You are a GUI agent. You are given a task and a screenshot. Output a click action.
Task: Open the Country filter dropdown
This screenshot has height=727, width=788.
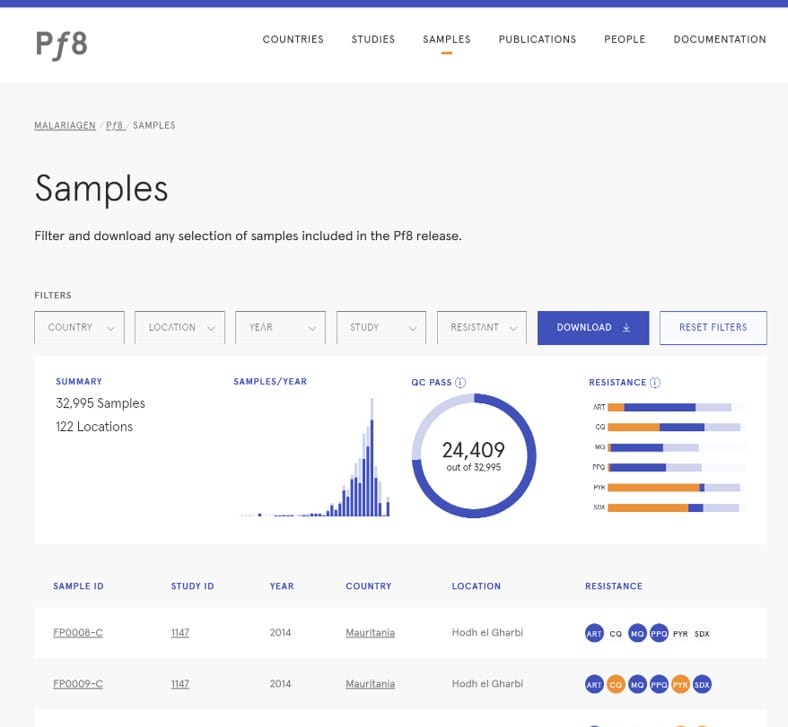[79, 328]
